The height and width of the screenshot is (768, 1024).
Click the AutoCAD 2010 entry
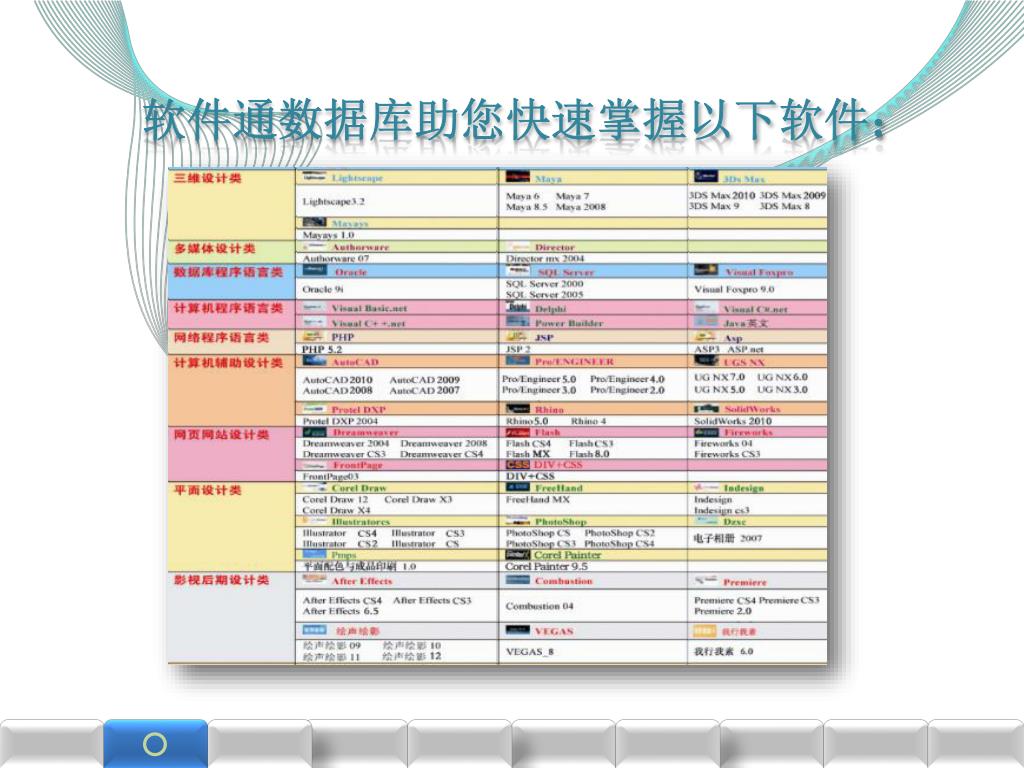pos(338,379)
